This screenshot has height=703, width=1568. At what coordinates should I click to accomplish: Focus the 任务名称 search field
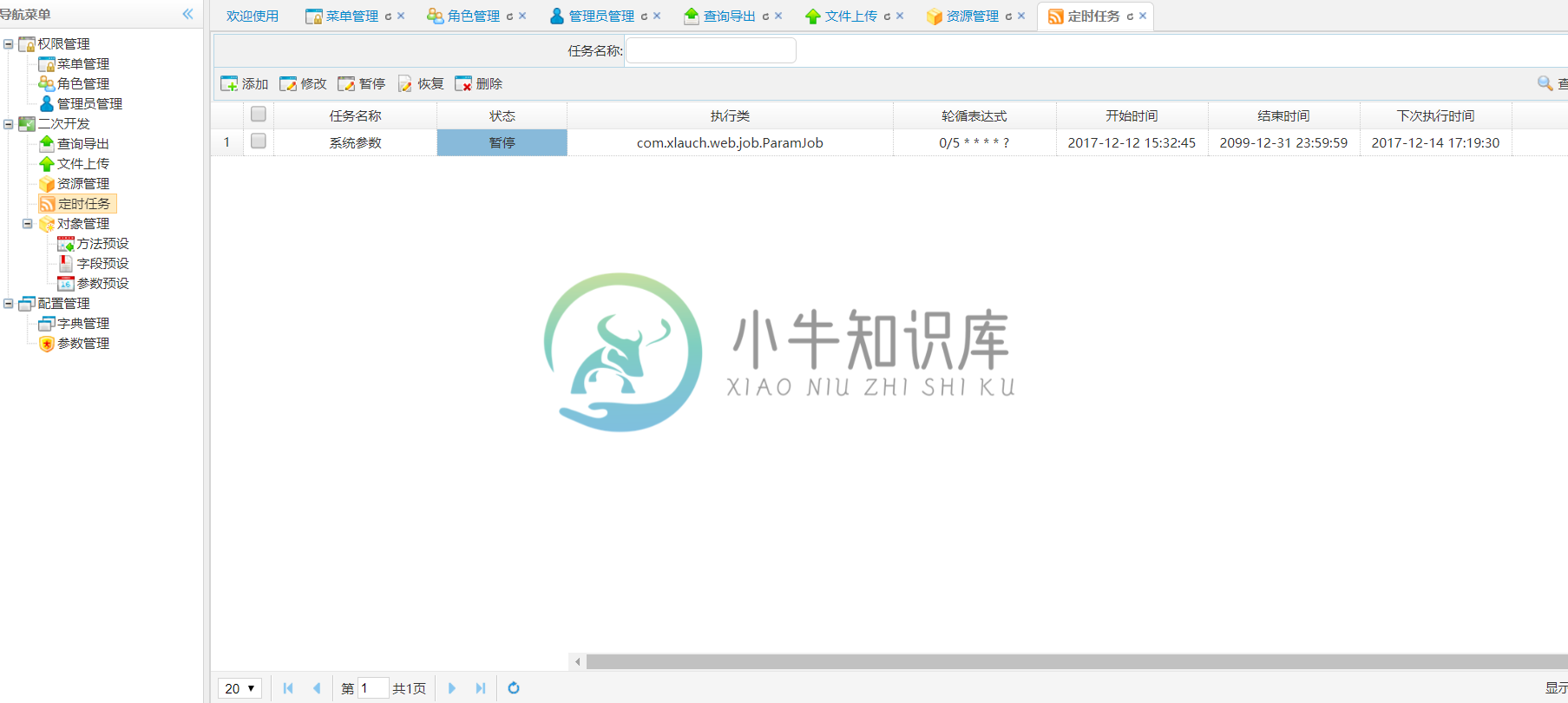(x=711, y=51)
